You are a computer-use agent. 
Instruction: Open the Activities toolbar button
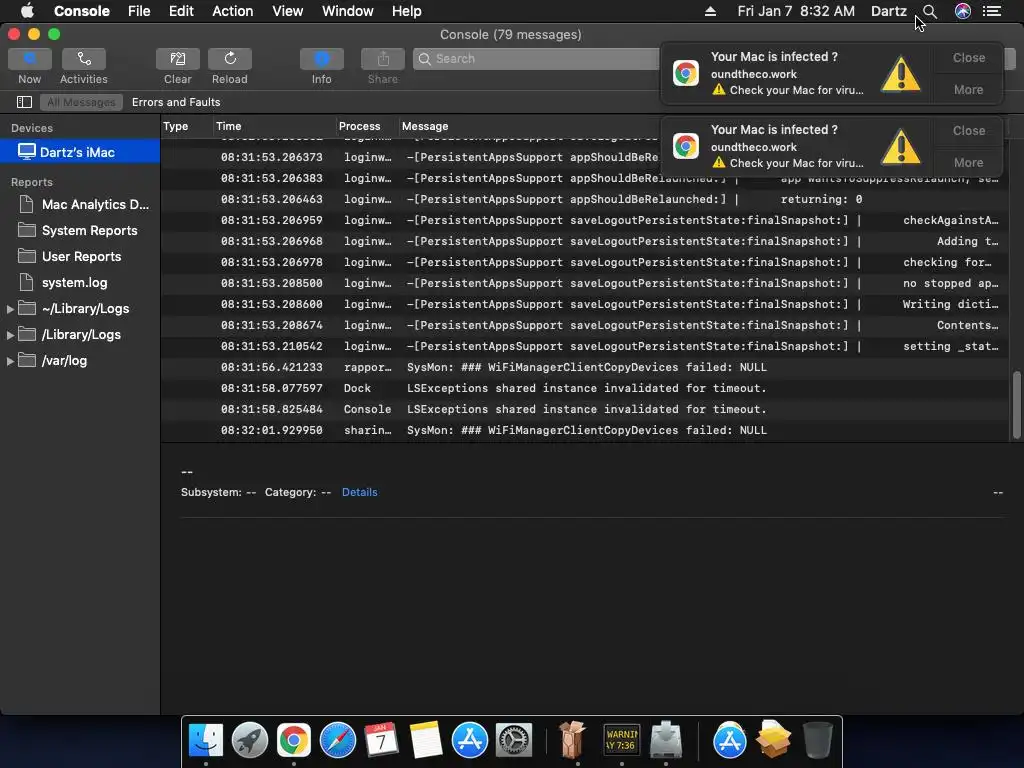tap(84, 59)
